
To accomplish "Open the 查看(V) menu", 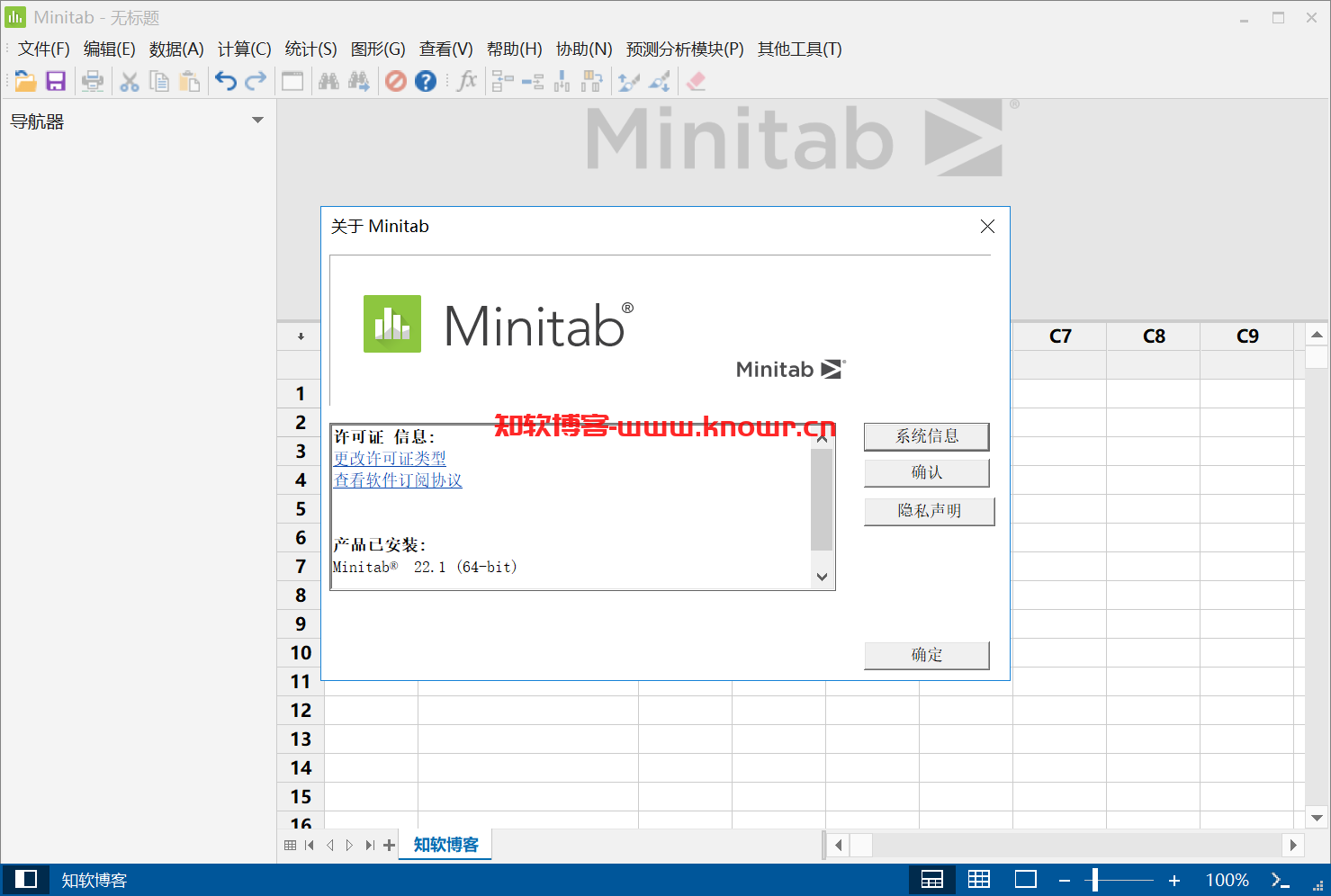I will pyautogui.click(x=445, y=49).
